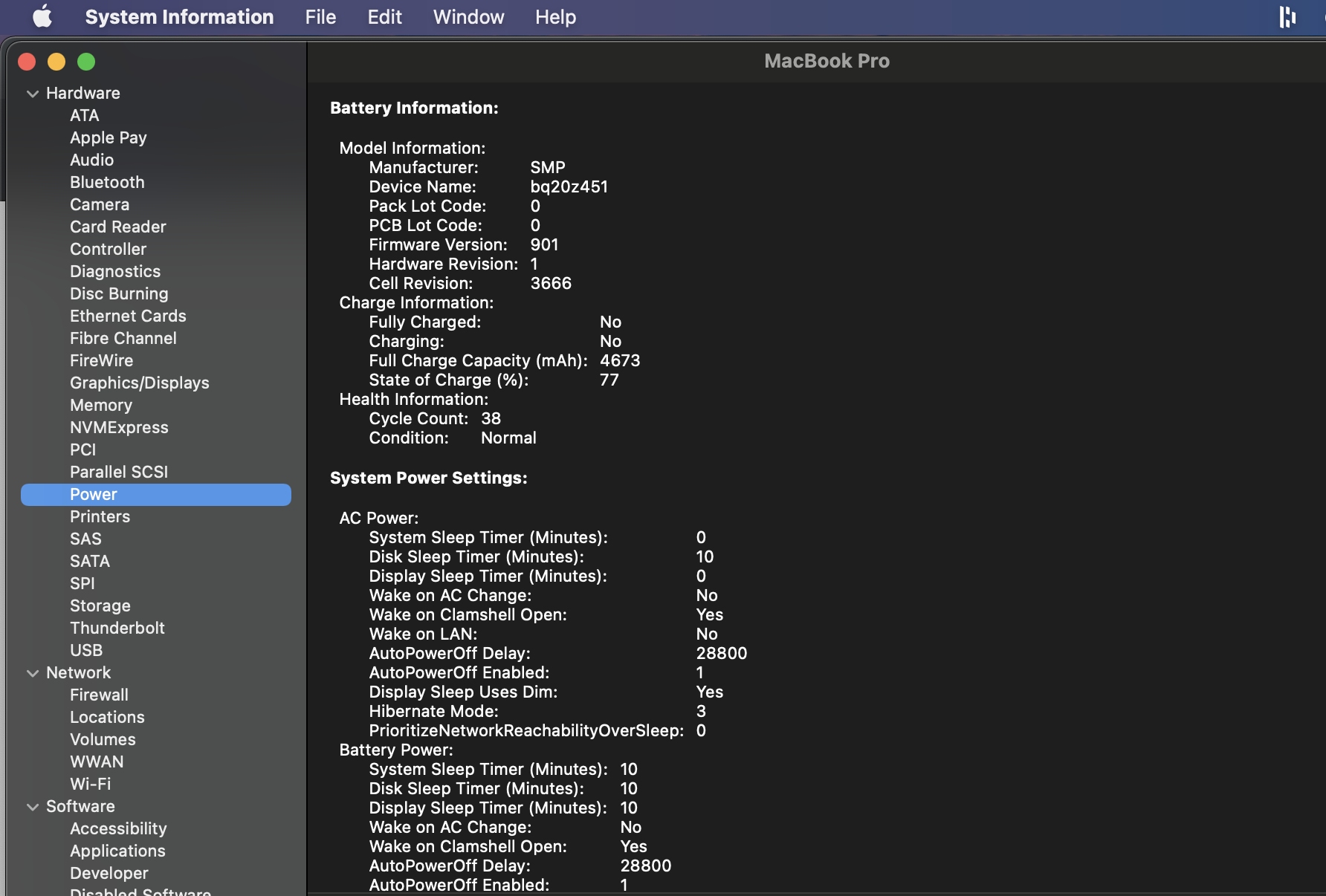Select Applications under Software
1326x896 pixels.
117,851
